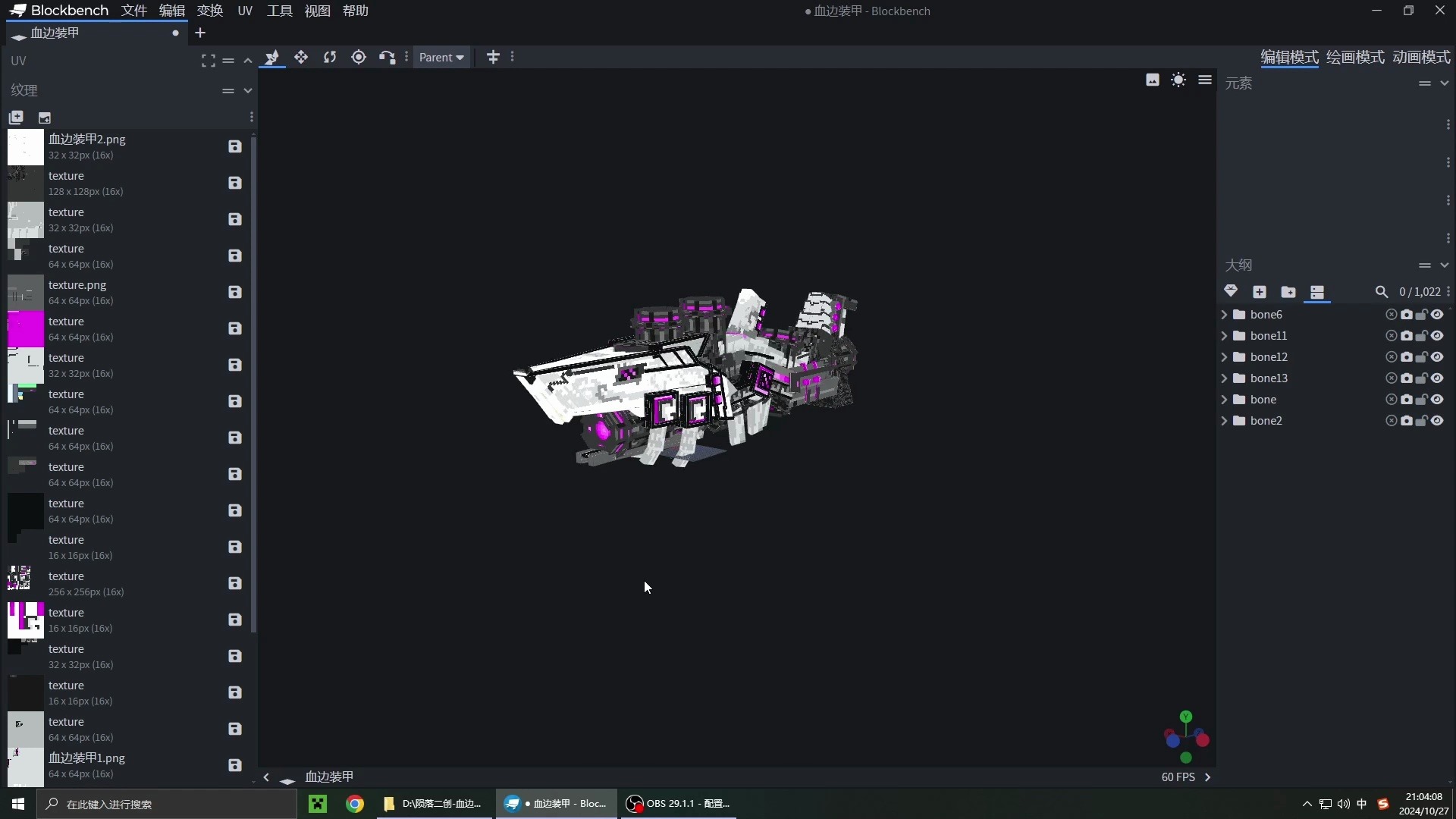The width and height of the screenshot is (1456, 819).
Task: Open OBS from the Windows taskbar
Action: click(677, 804)
